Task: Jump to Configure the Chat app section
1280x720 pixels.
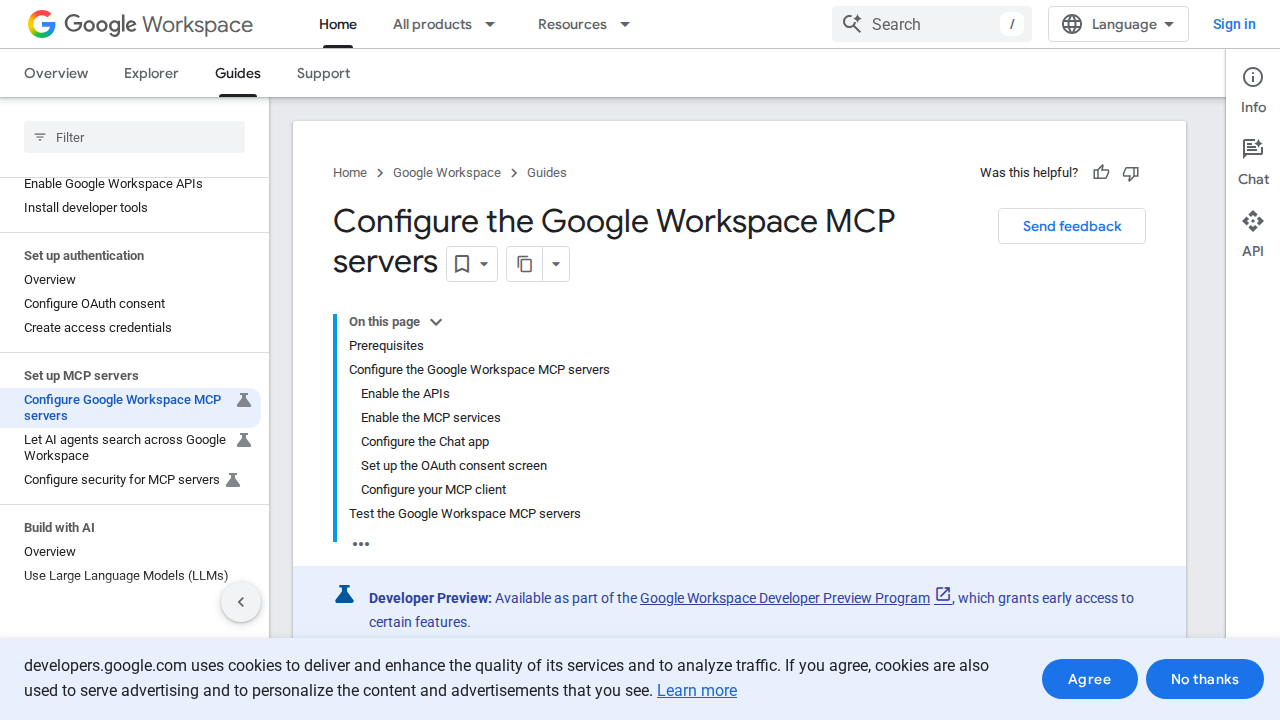Action: pyautogui.click(x=425, y=442)
